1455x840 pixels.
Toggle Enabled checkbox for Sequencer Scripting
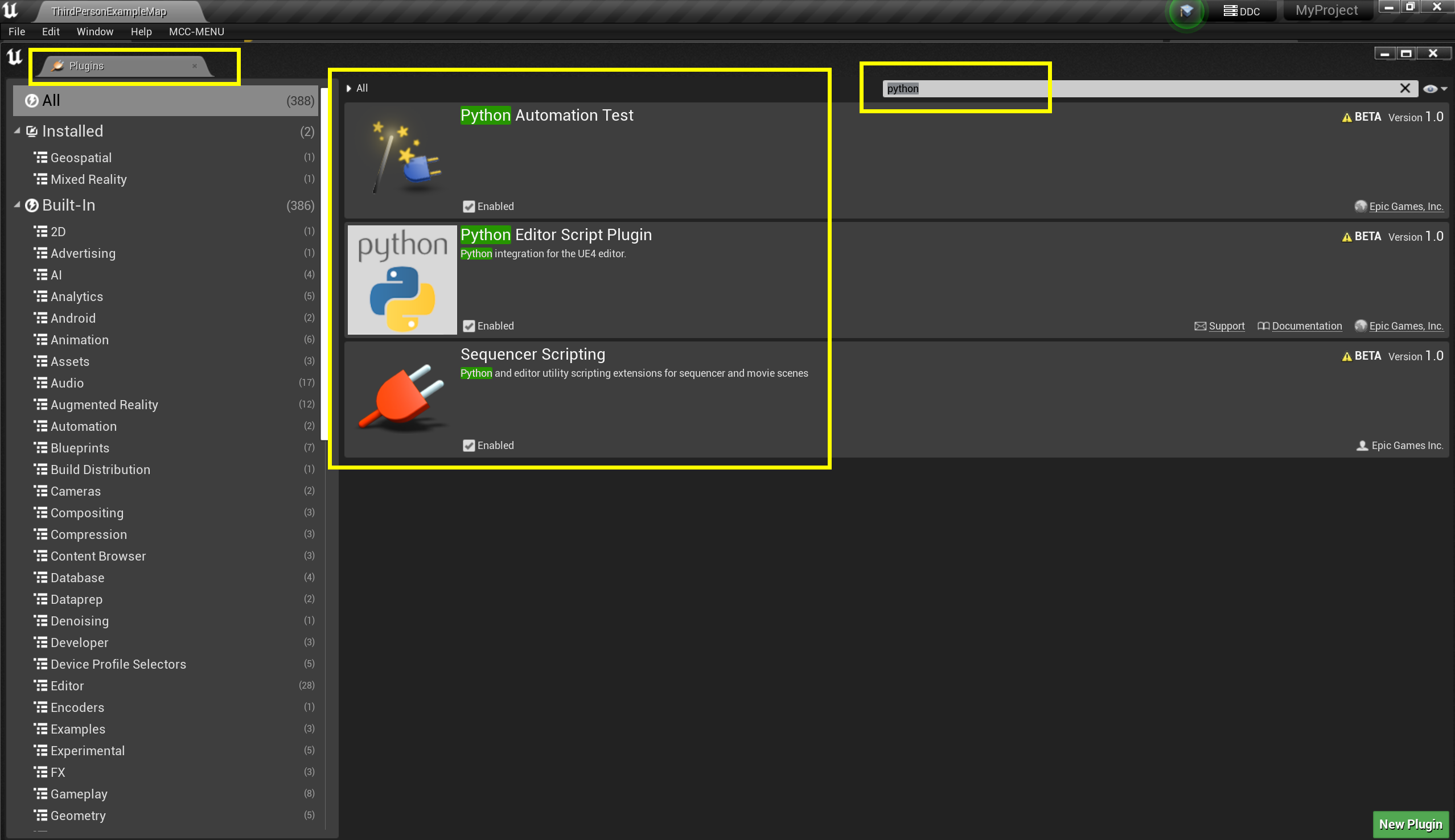469,446
